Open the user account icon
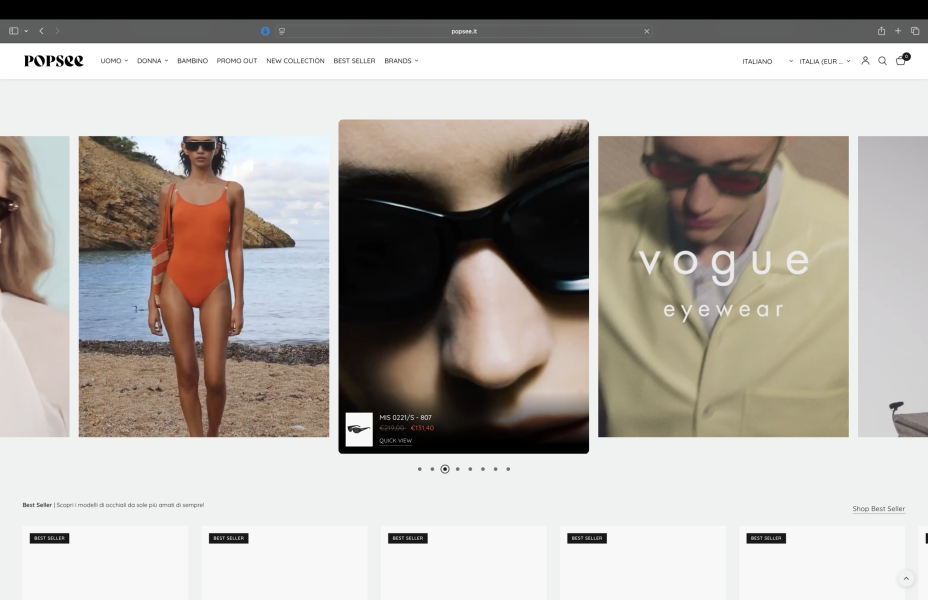 point(865,61)
